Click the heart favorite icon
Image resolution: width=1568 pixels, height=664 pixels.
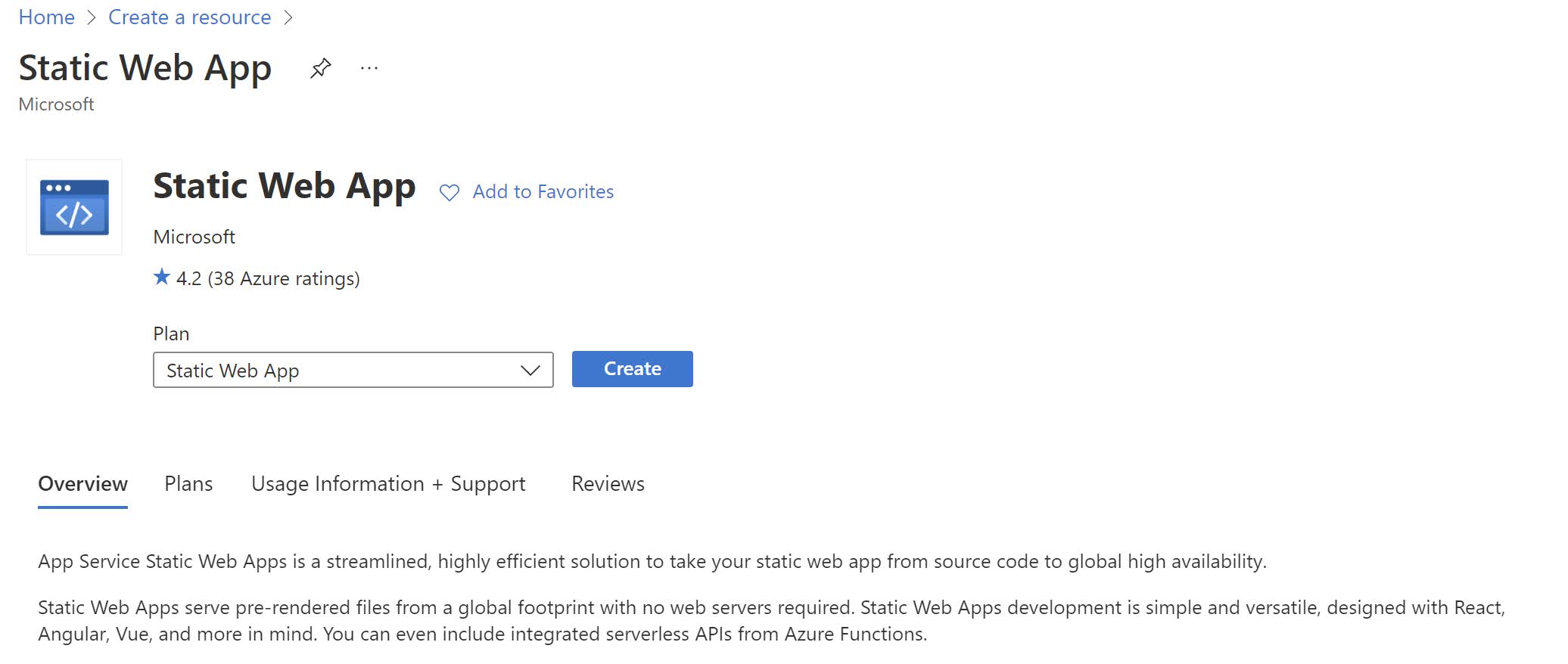click(449, 193)
